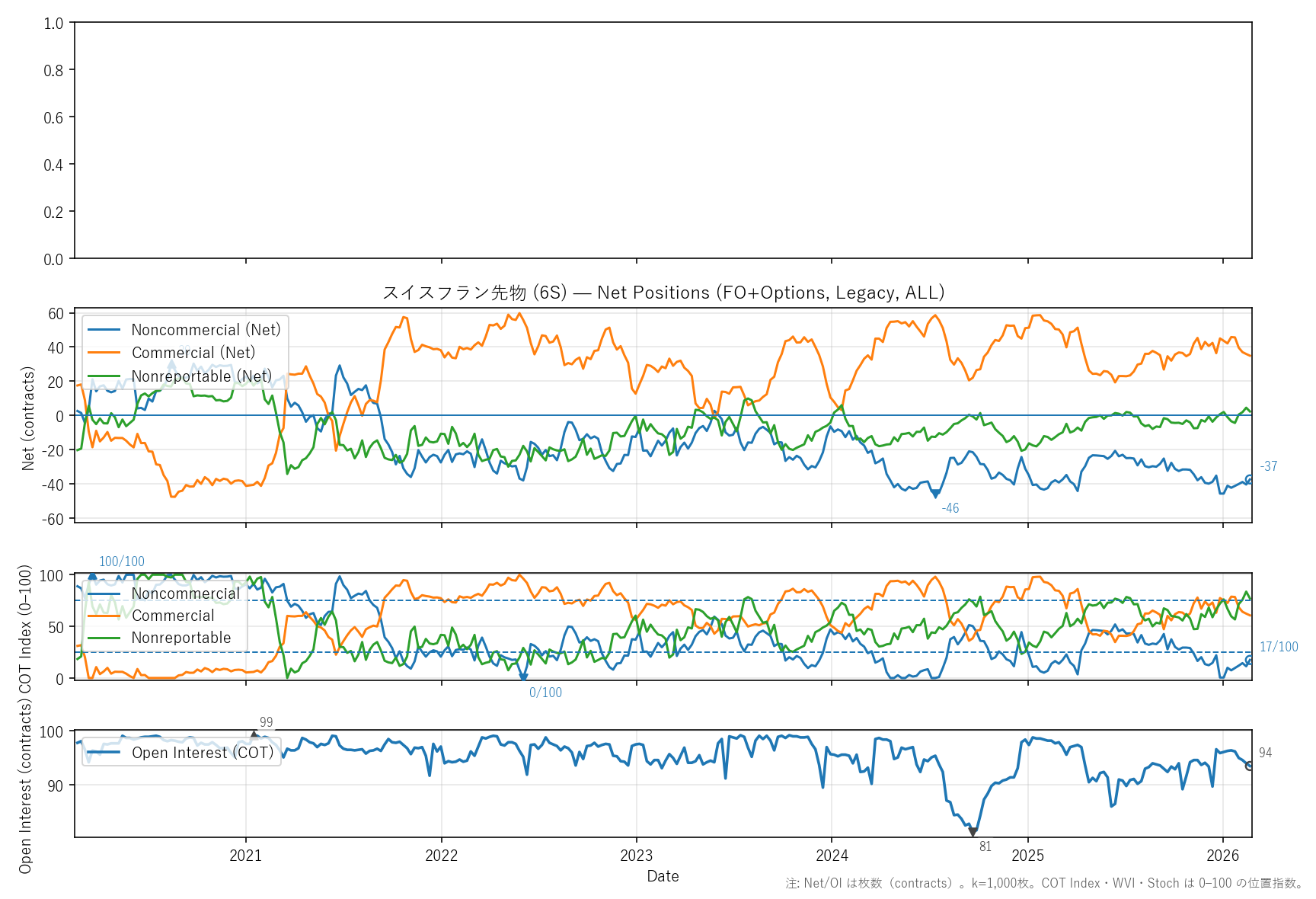Click the end circle marker beside 17/100 label
Image resolution: width=1316 pixels, height=899 pixels.
pyautogui.click(x=1250, y=660)
